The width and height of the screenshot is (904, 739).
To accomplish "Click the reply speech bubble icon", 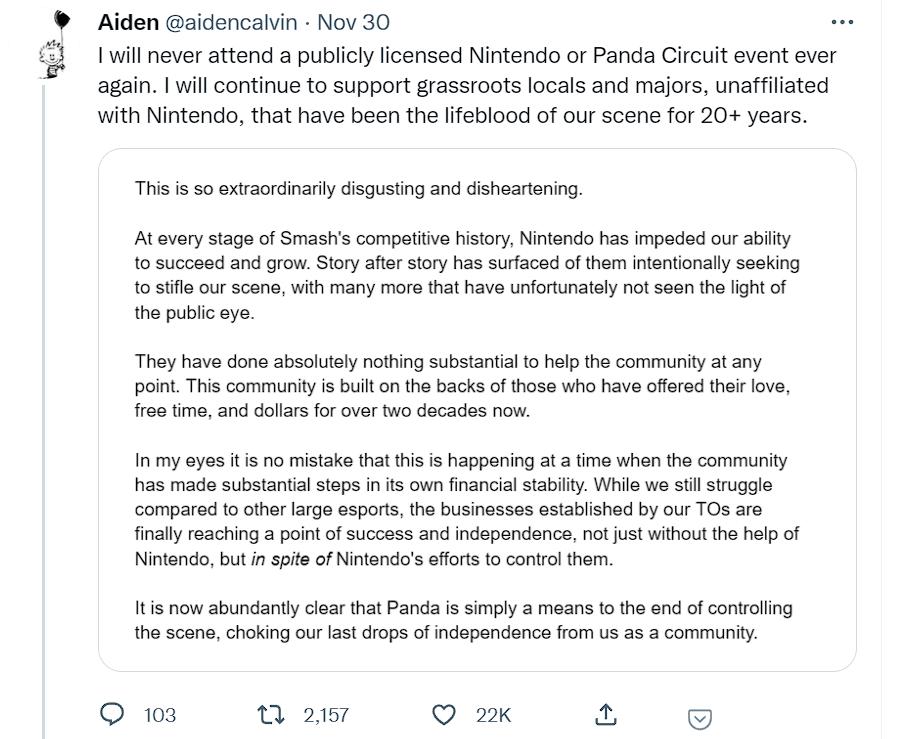I will click(112, 714).
